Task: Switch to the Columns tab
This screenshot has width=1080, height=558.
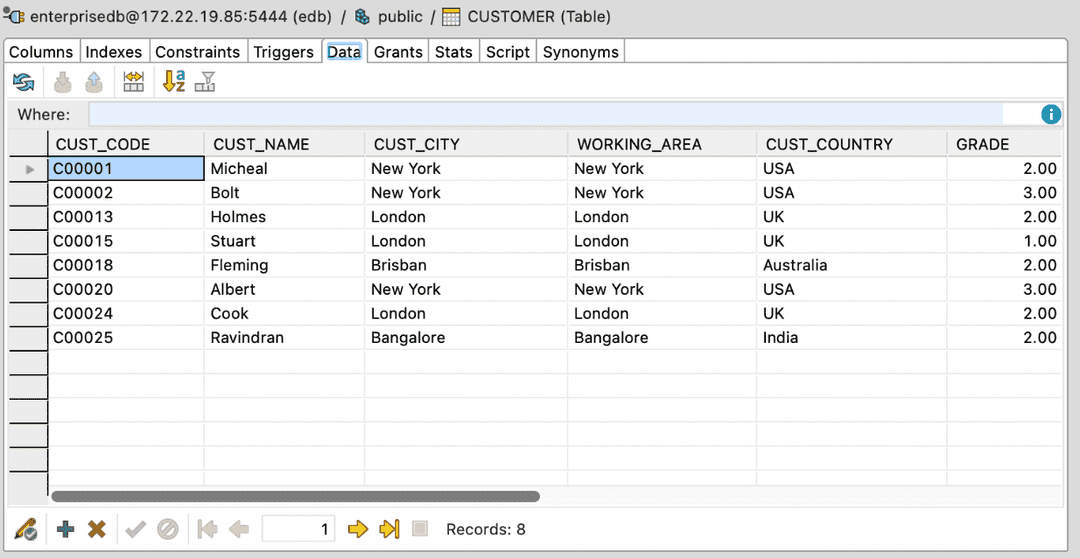Action: (x=41, y=52)
